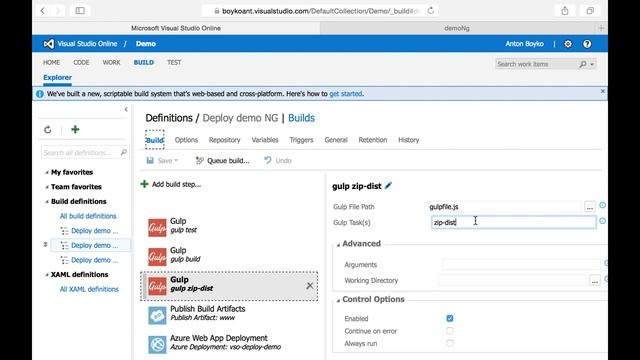This screenshot has height=360, width=640.
Task: Remove the gulp zip-dist step with X
Action: pyautogui.click(x=309, y=286)
